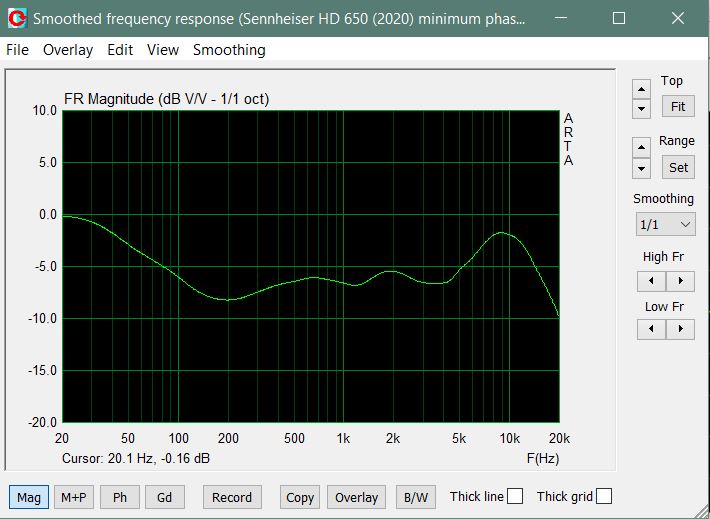Shift High Fr limit left
710x519 pixels.
click(x=651, y=281)
